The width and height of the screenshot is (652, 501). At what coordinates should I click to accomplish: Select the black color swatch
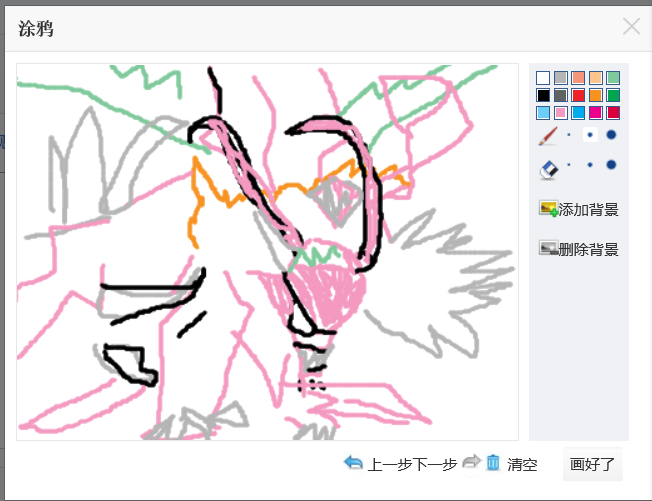coord(543,95)
